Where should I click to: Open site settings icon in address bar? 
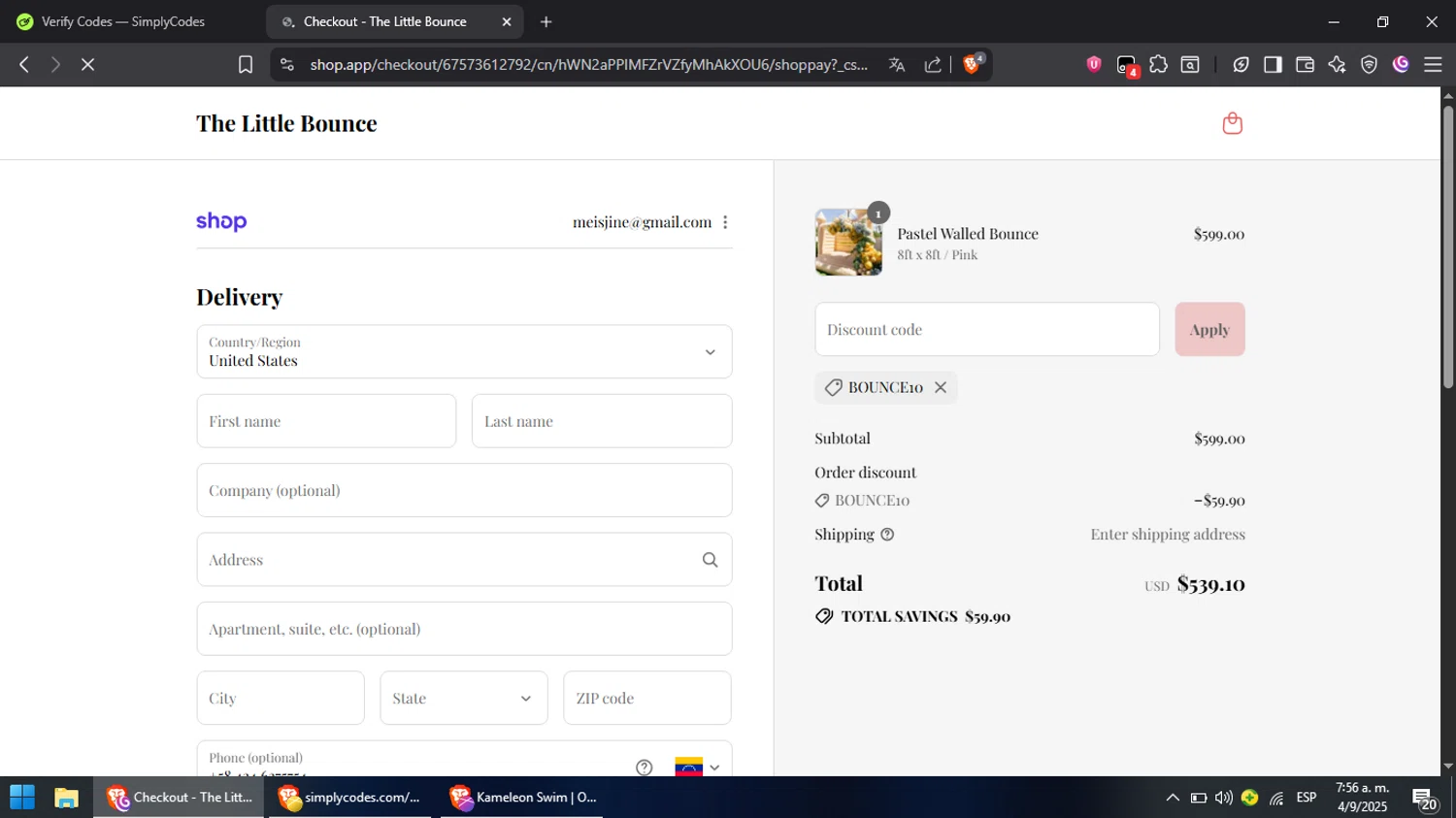tap(286, 64)
